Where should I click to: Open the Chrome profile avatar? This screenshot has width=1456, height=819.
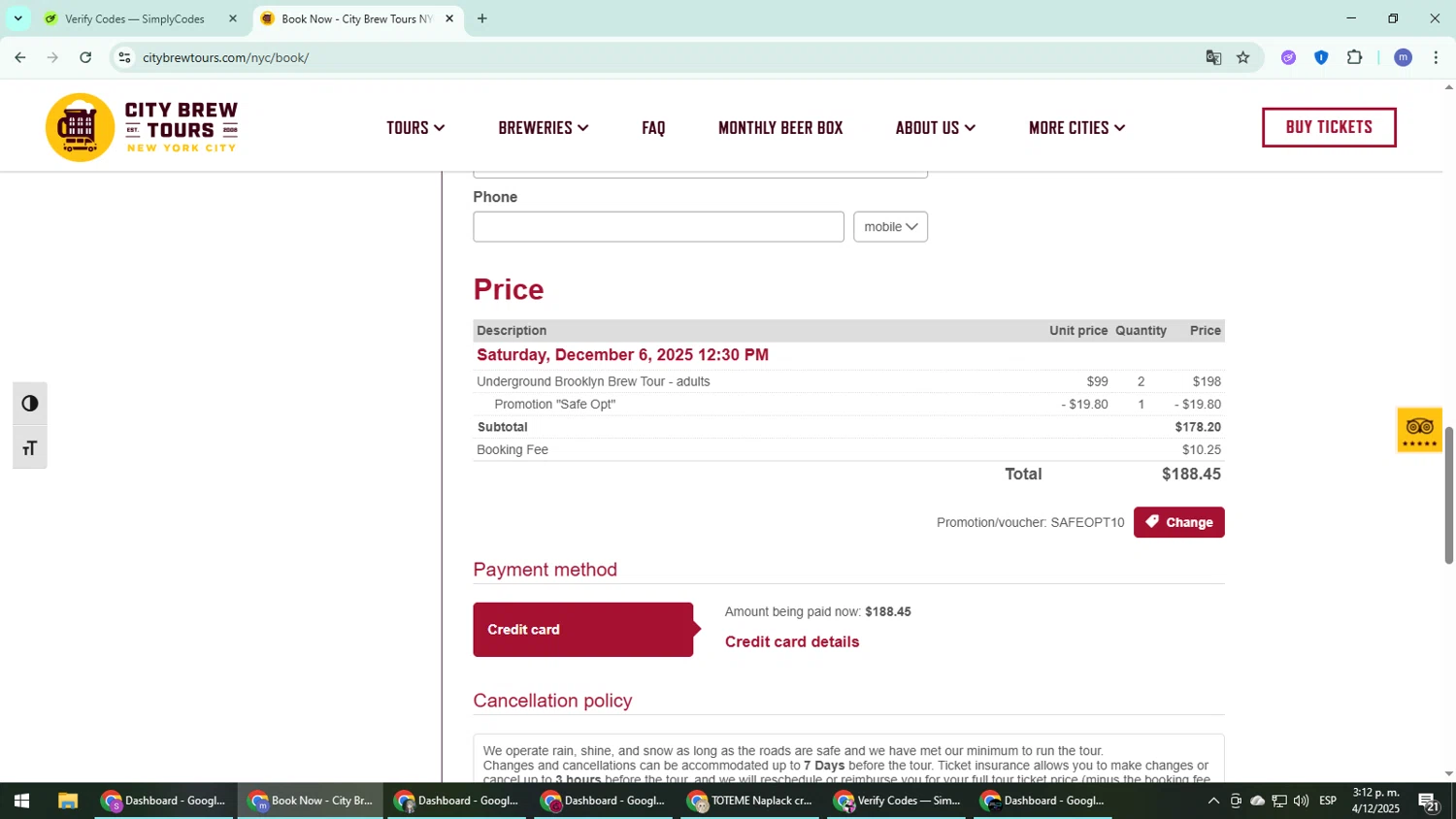click(1403, 57)
